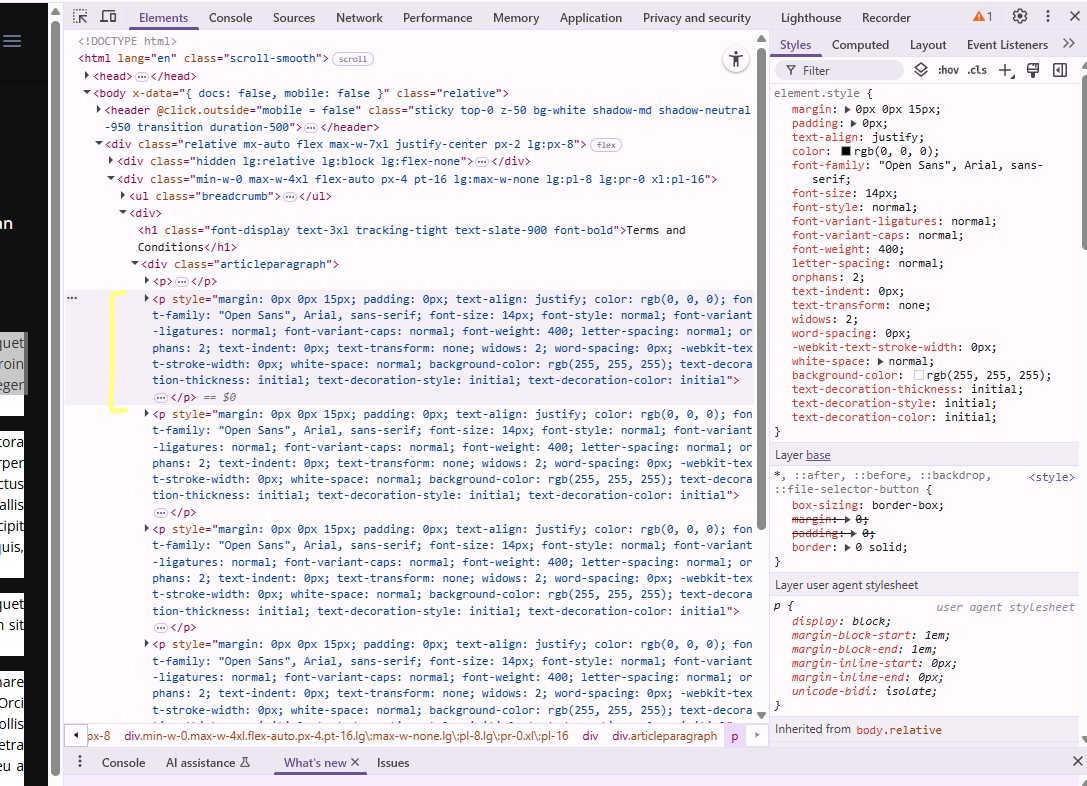Expand the head element node
1087x786 pixels.
point(87,76)
